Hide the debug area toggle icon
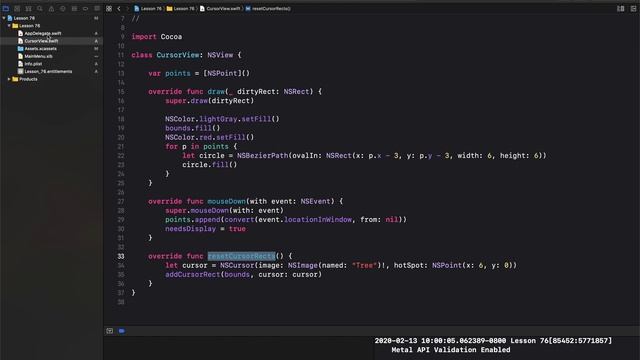 click(x=110, y=331)
